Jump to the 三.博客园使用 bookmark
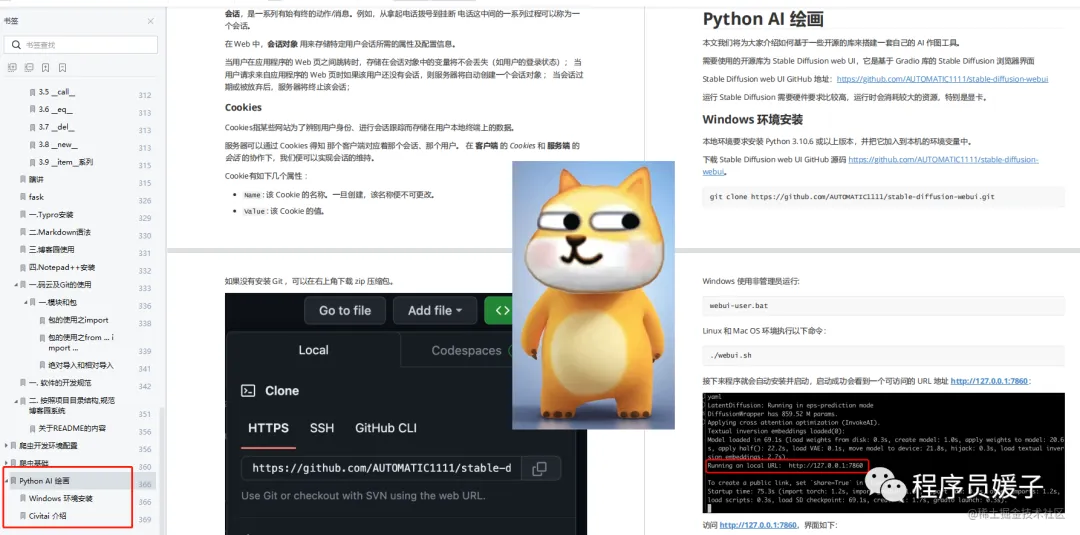 click(x=52, y=250)
